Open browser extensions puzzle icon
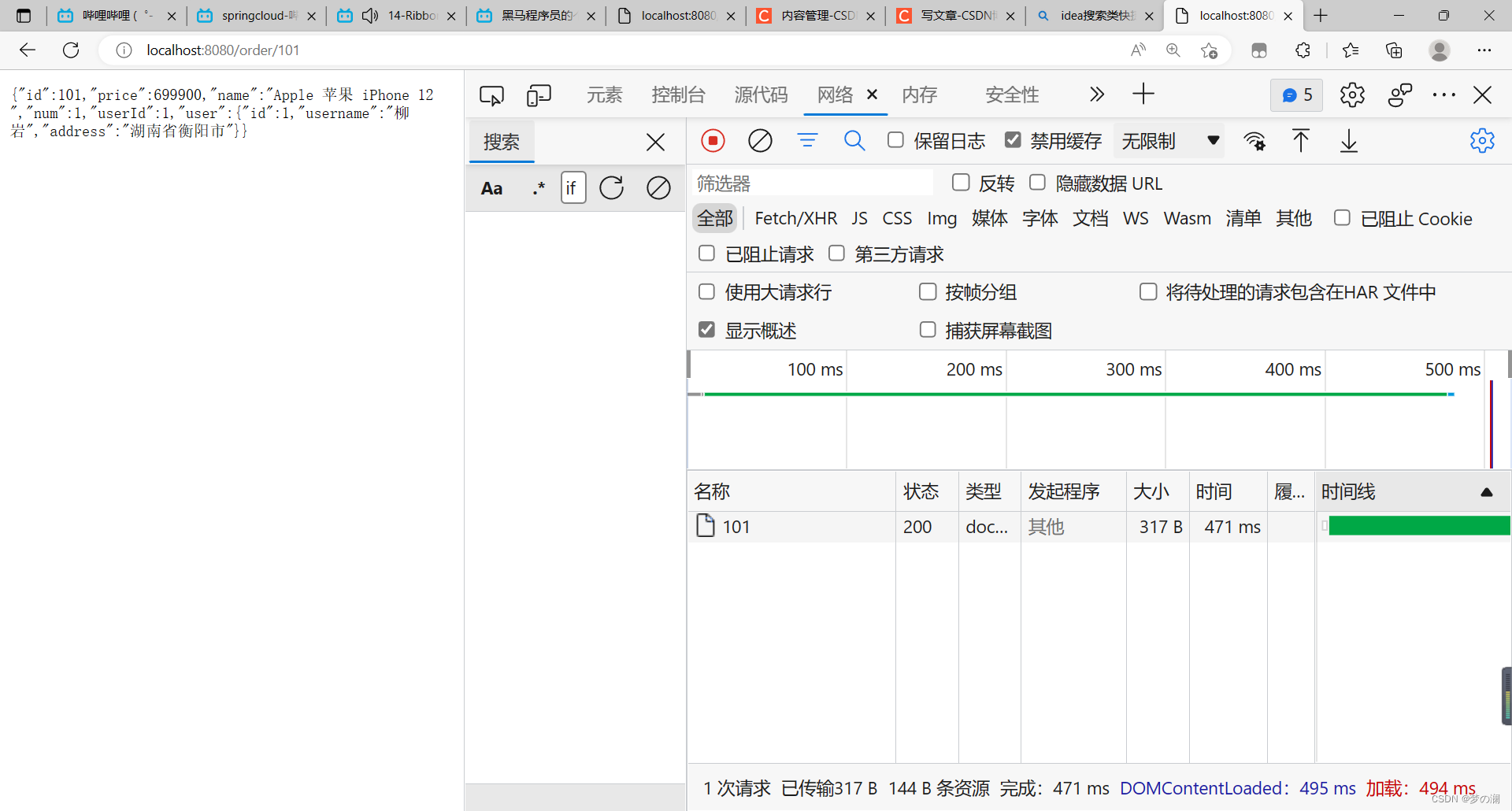The width and height of the screenshot is (1512, 811). [x=1303, y=50]
